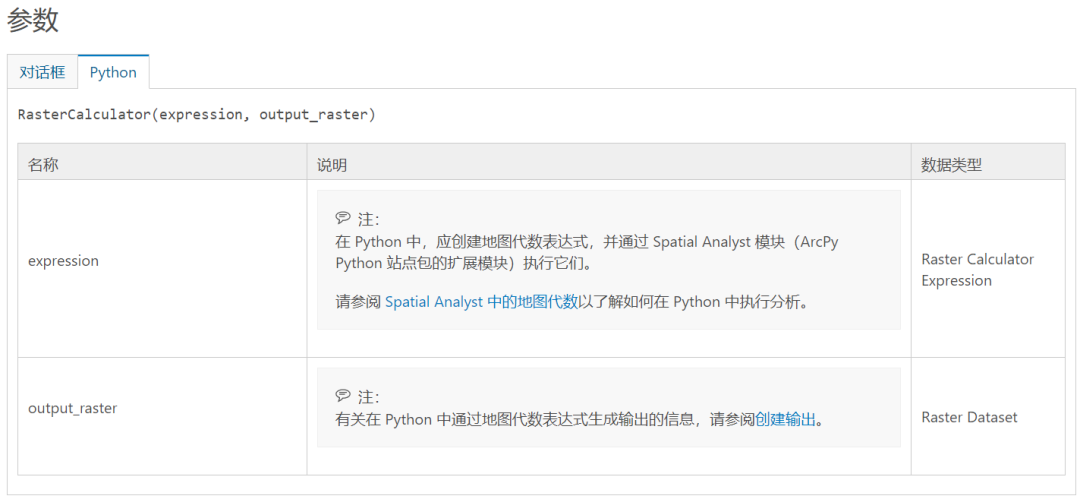The height and width of the screenshot is (499, 1080).
Task: Click the 注: label in output_raster note
Action: [x=368, y=396]
